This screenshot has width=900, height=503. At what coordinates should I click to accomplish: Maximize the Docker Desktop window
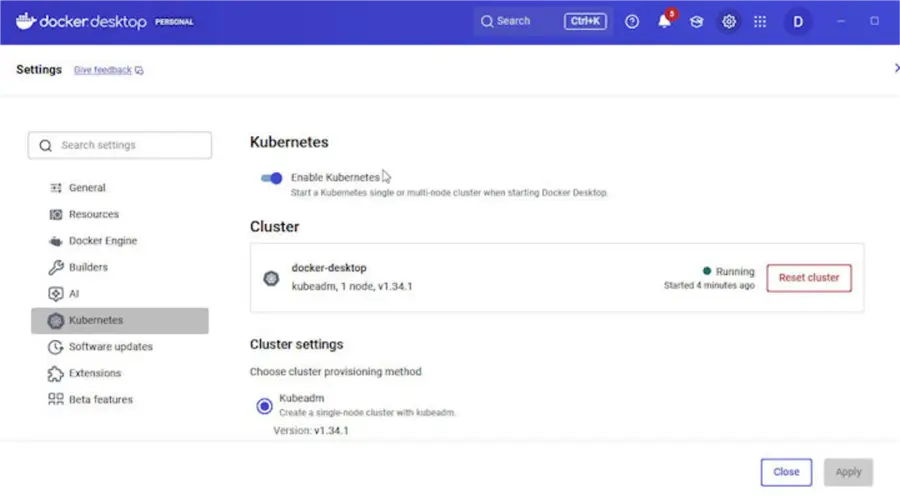click(874, 21)
